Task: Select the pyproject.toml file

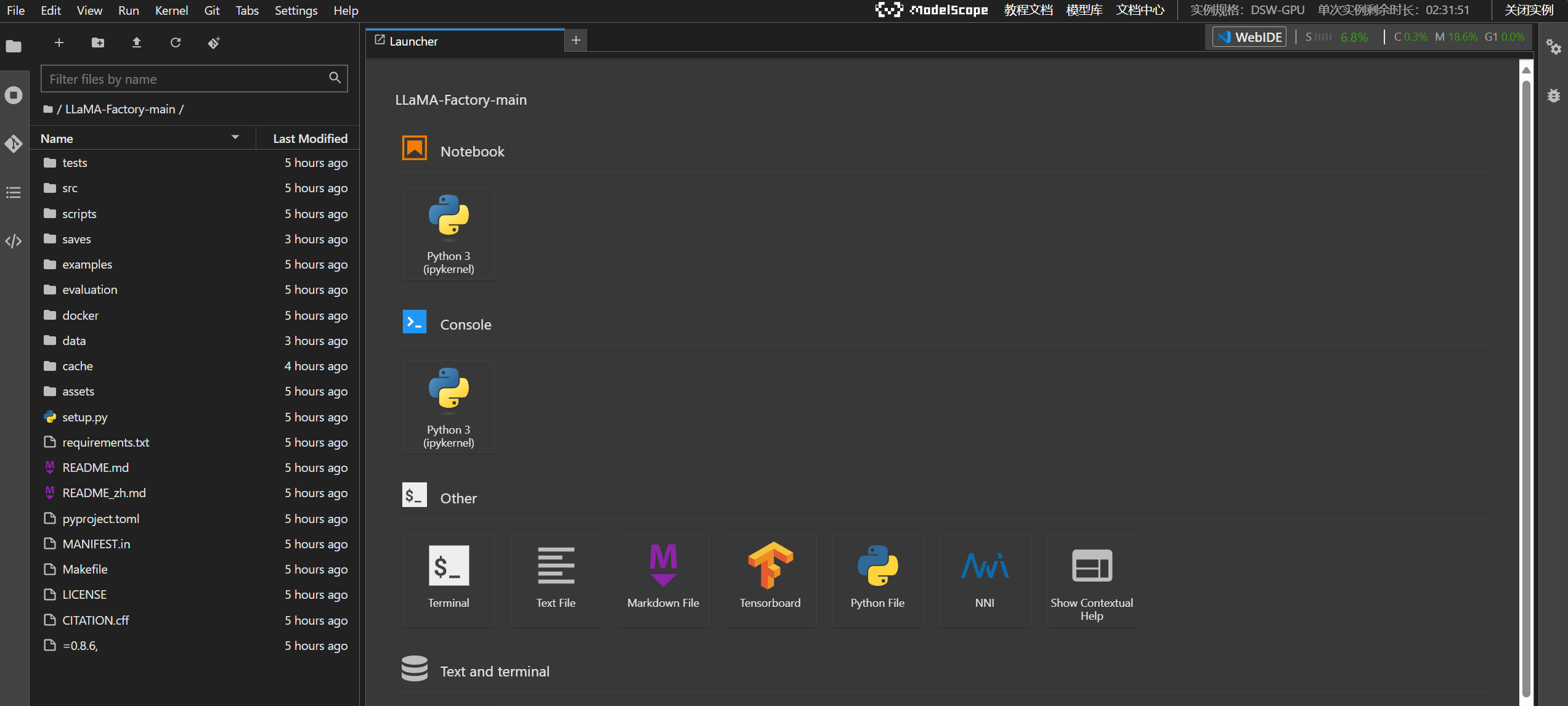Action: point(195,519)
